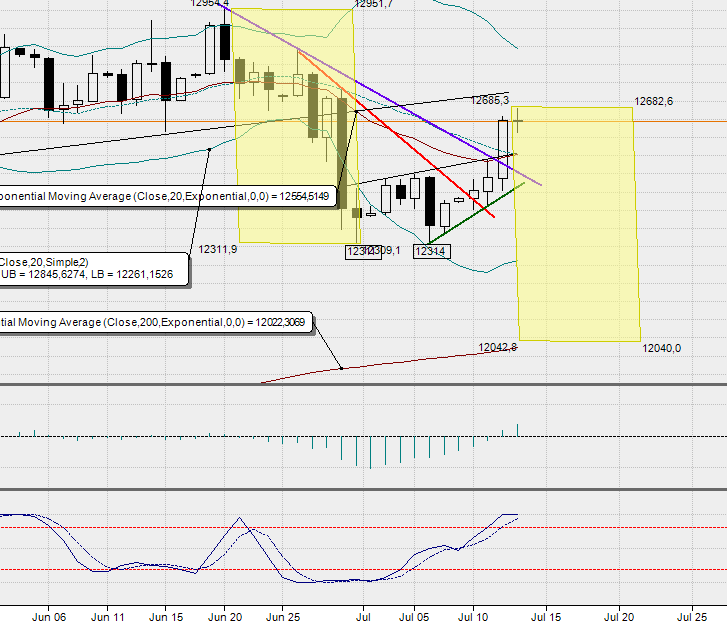Click the 12040,0 price label
The height and width of the screenshot is (625, 727).
662,348
